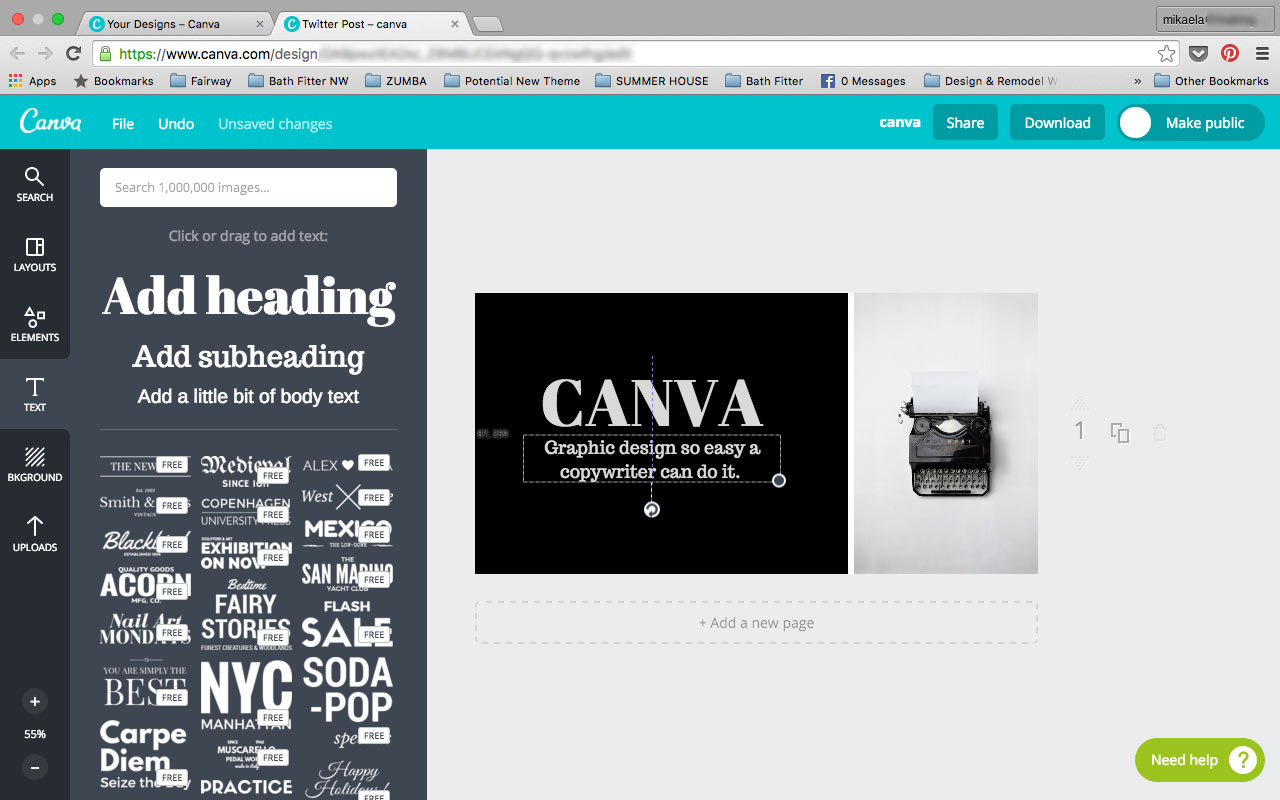The width and height of the screenshot is (1280, 800).
Task: Click Add a new page
Action: (756, 622)
